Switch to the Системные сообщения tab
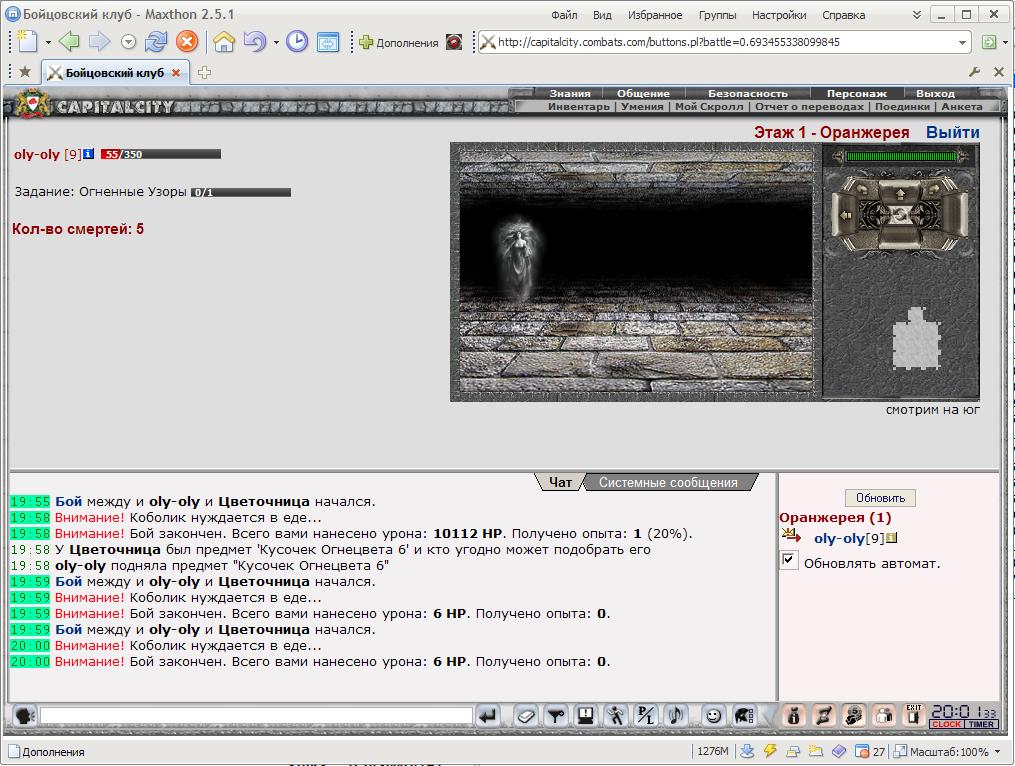This screenshot has width=1015, height=766. point(668,482)
